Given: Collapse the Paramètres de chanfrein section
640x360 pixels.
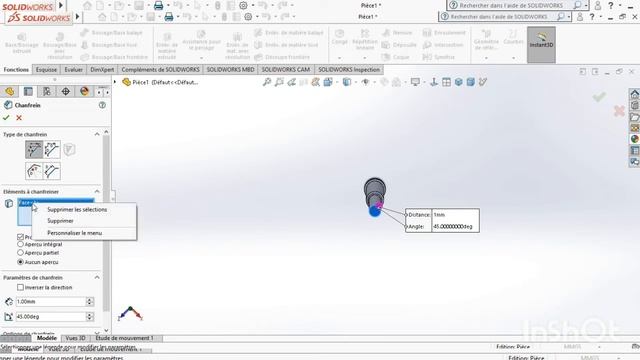Looking at the screenshot, I should coord(97,278).
